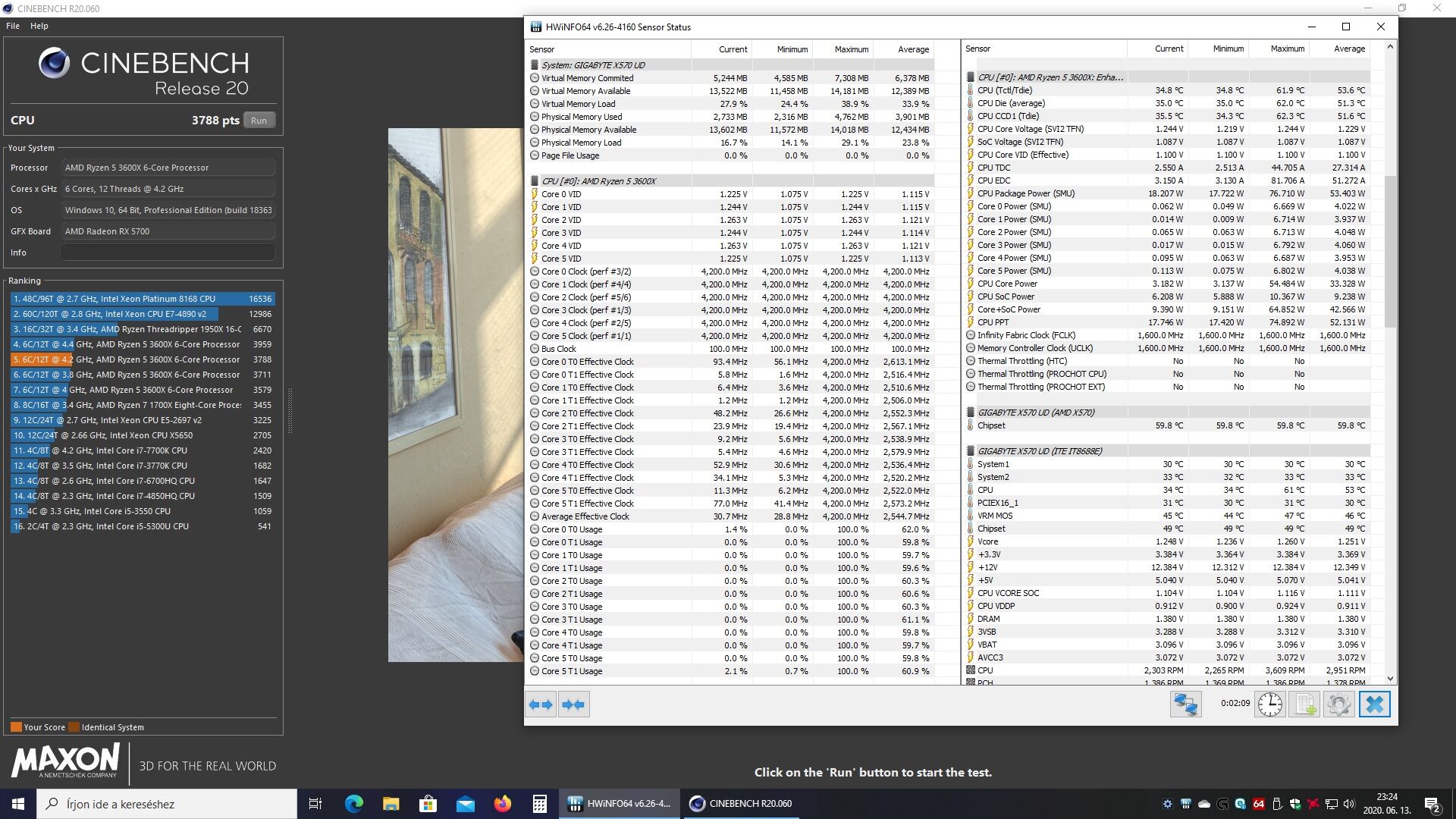Image resolution: width=1456 pixels, height=819 pixels.
Task: Close sensors using the blue X button
Action: (1374, 704)
